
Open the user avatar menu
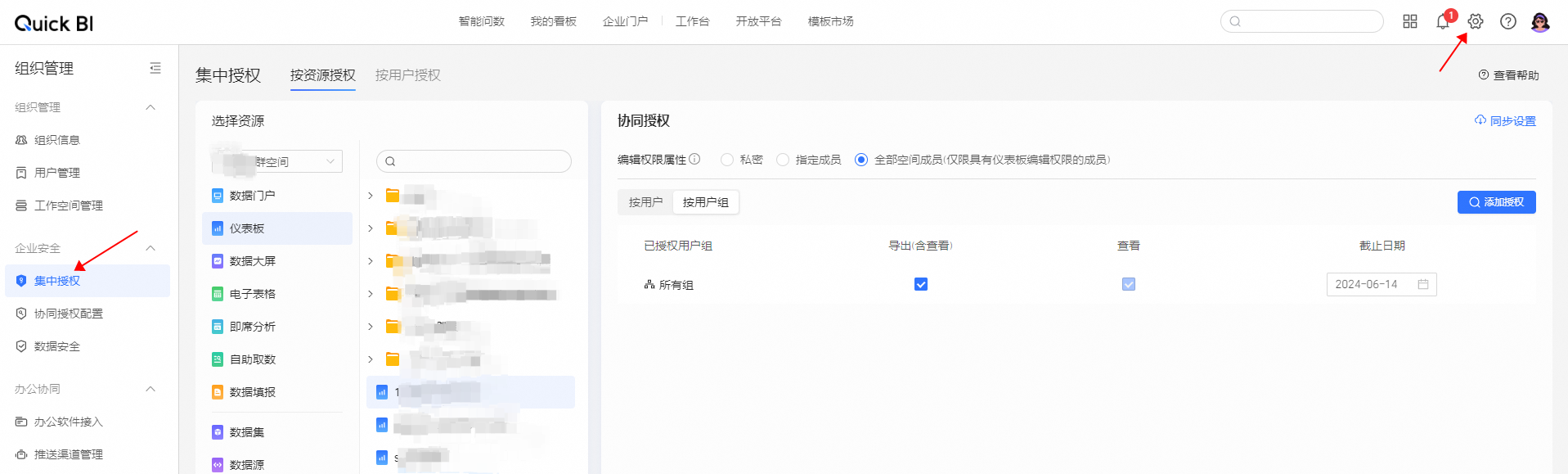click(x=1540, y=22)
